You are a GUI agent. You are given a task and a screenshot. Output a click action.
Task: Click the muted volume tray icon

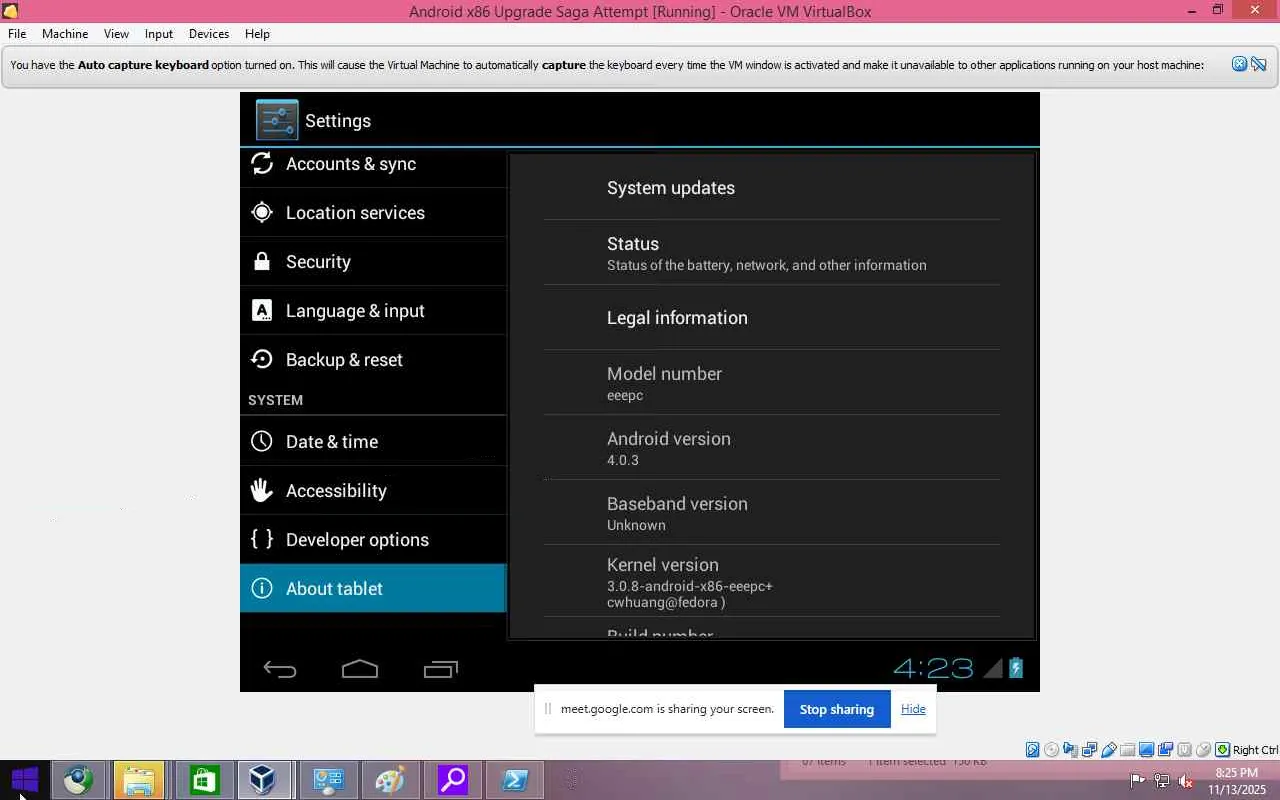pyautogui.click(x=1186, y=780)
